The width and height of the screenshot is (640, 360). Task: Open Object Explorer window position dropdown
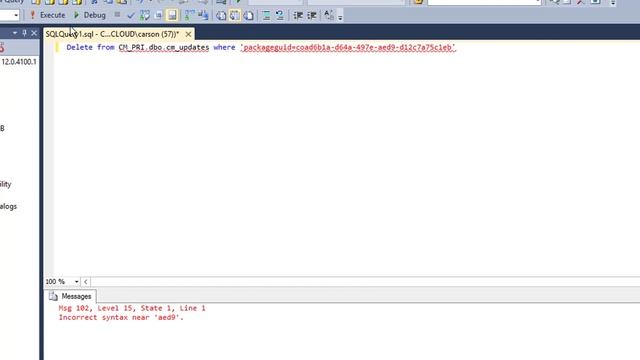click(15, 33)
